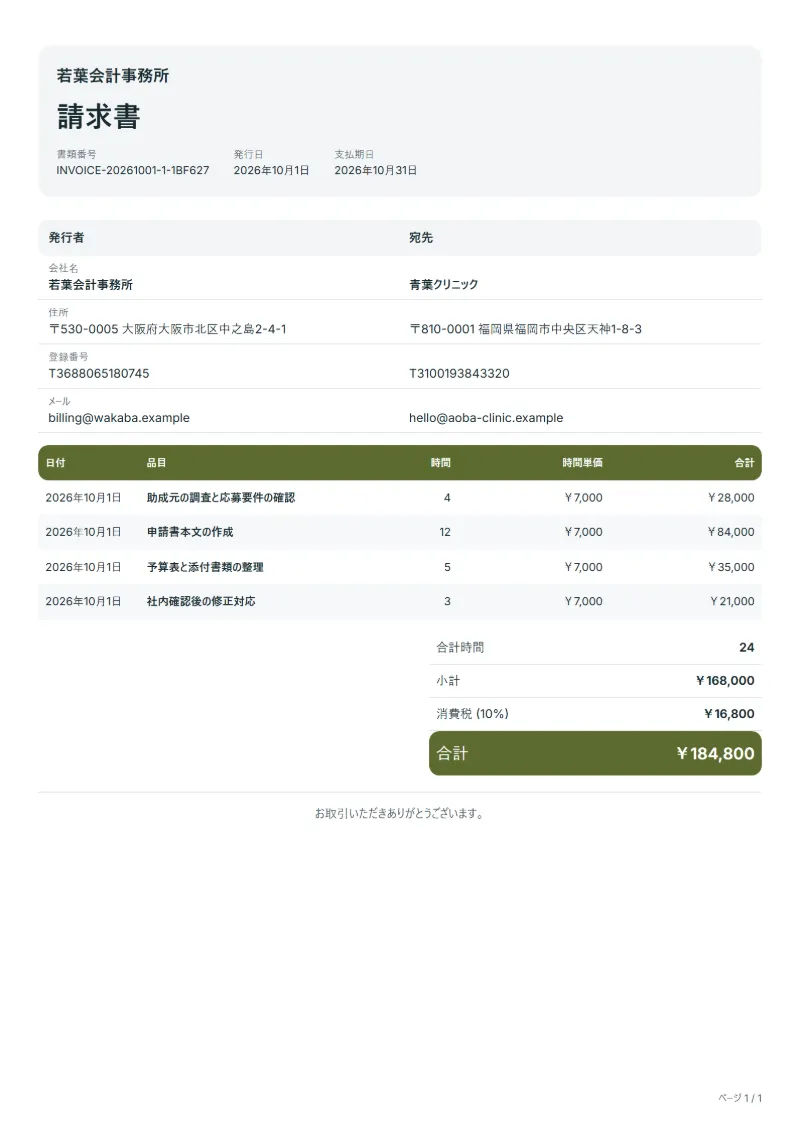Click the 合計 column header in table
This screenshot has height=1131, width=800.
click(744, 463)
